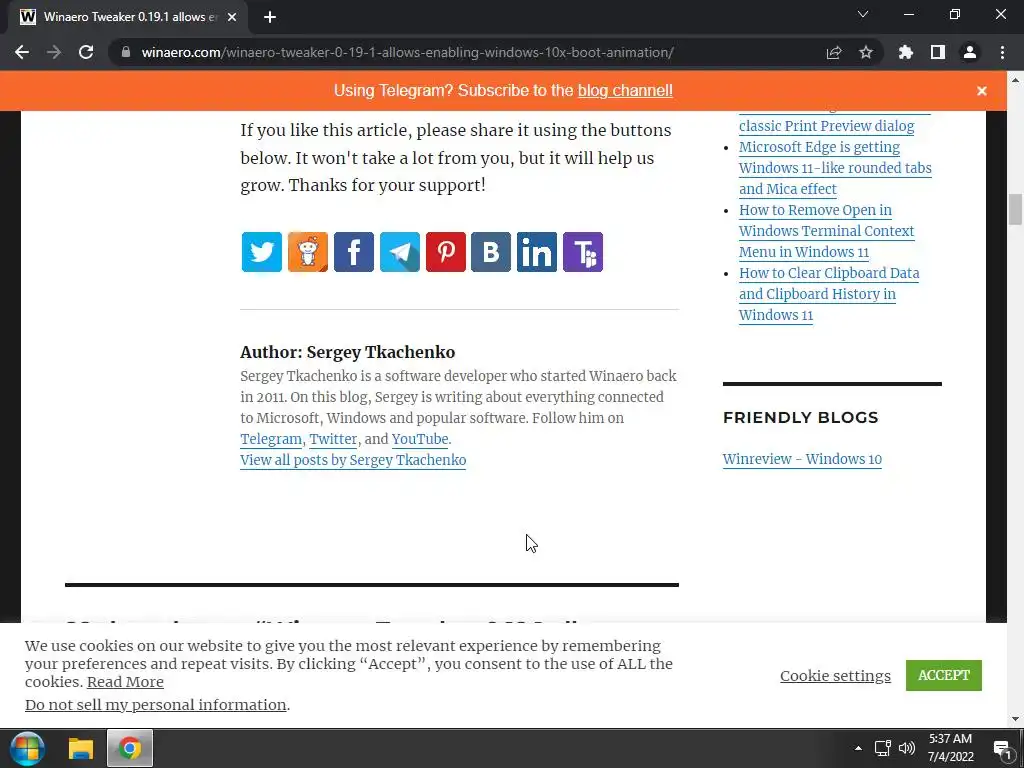Screen dimensions: 1024x768
Task: Share article via Twitter icon
Action: [261, 251]
